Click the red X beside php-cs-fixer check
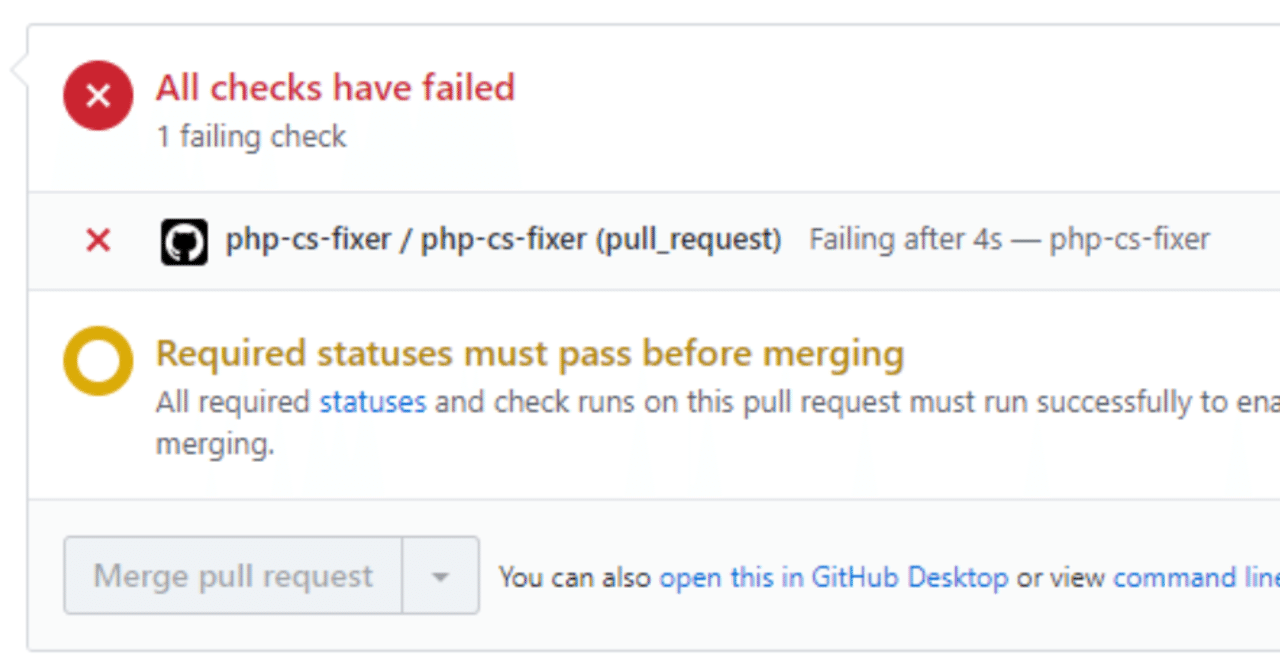 click(97, 239)
